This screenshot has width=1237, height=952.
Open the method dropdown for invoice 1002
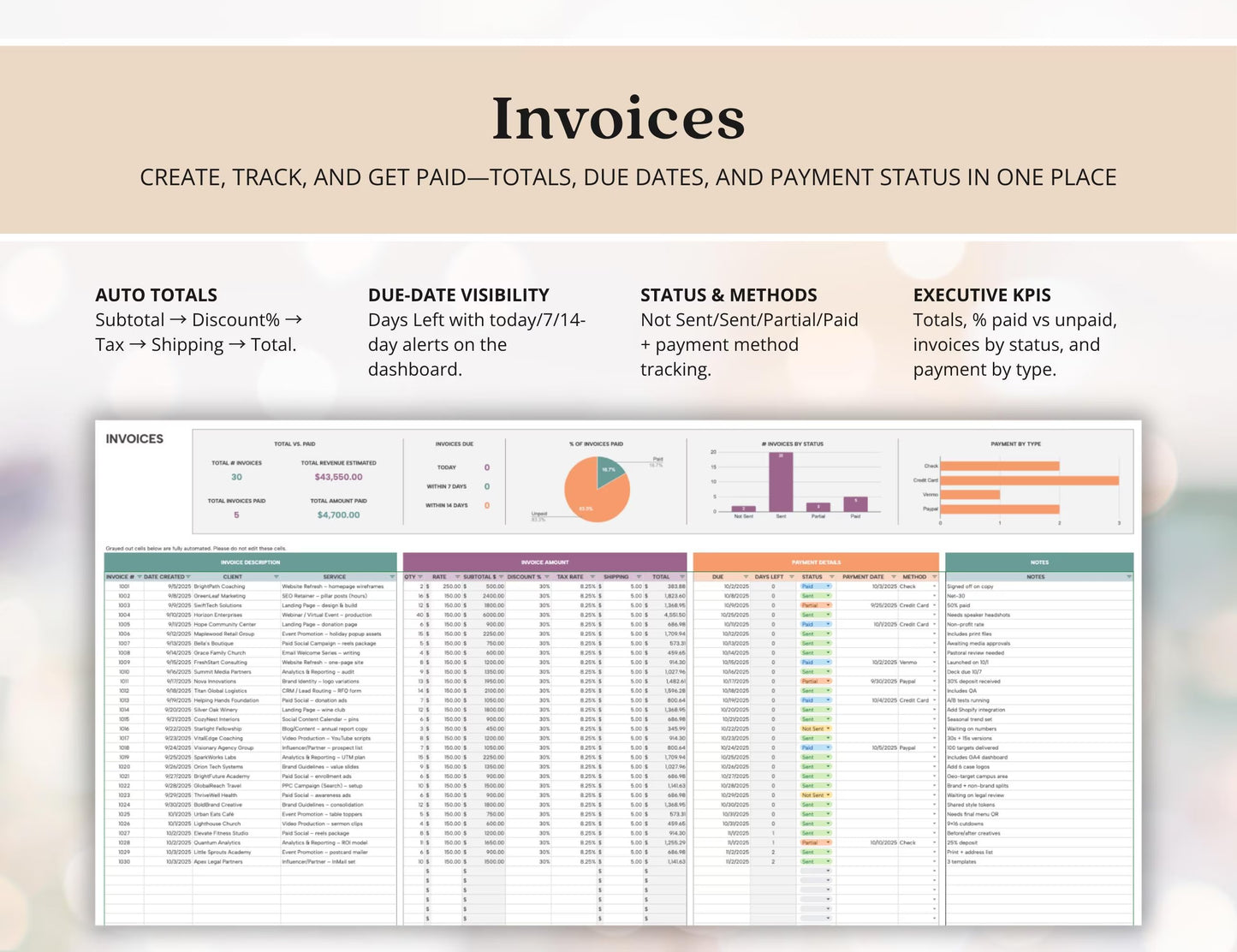point(934,597)
